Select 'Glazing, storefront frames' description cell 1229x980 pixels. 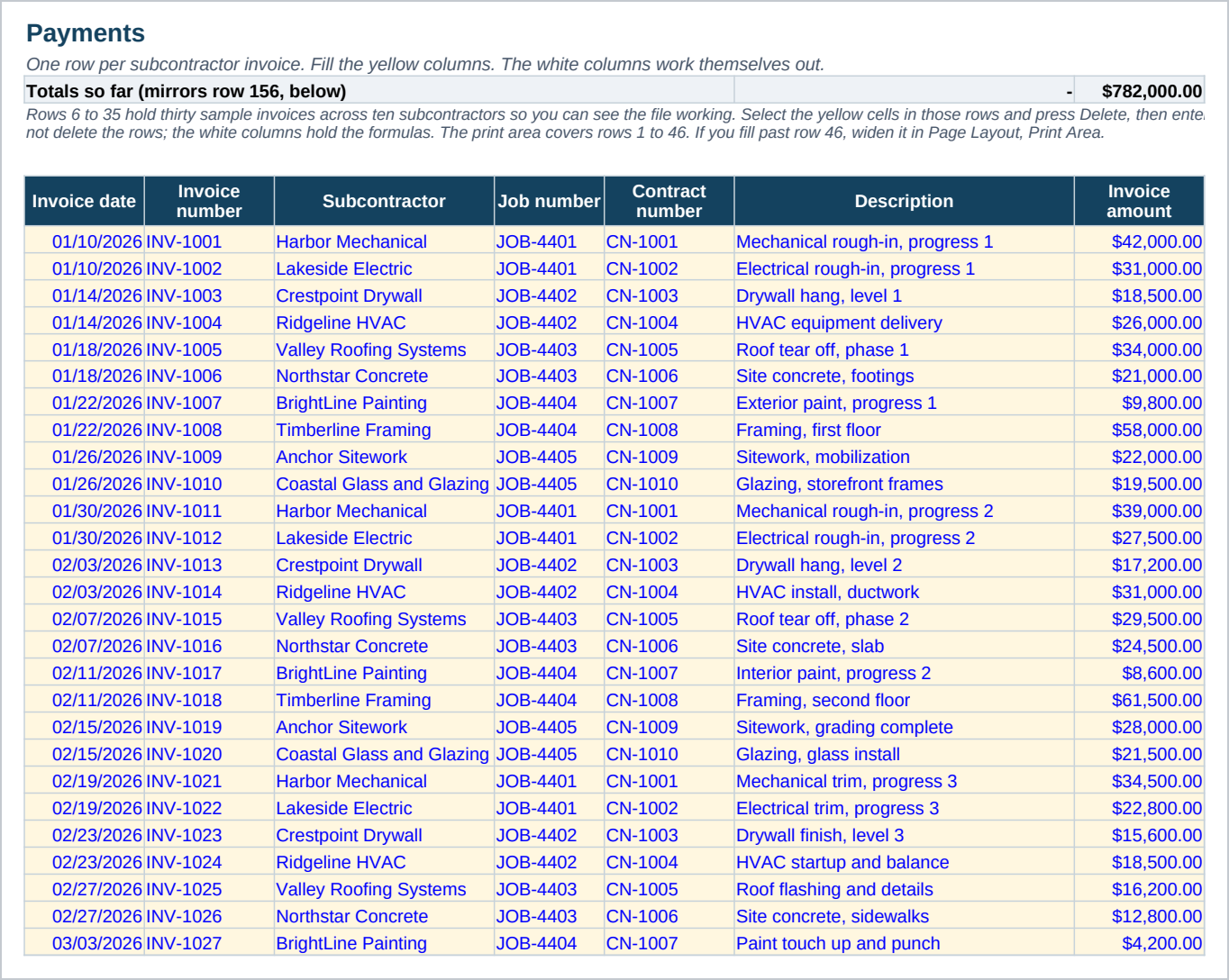[x=904, y=484]
